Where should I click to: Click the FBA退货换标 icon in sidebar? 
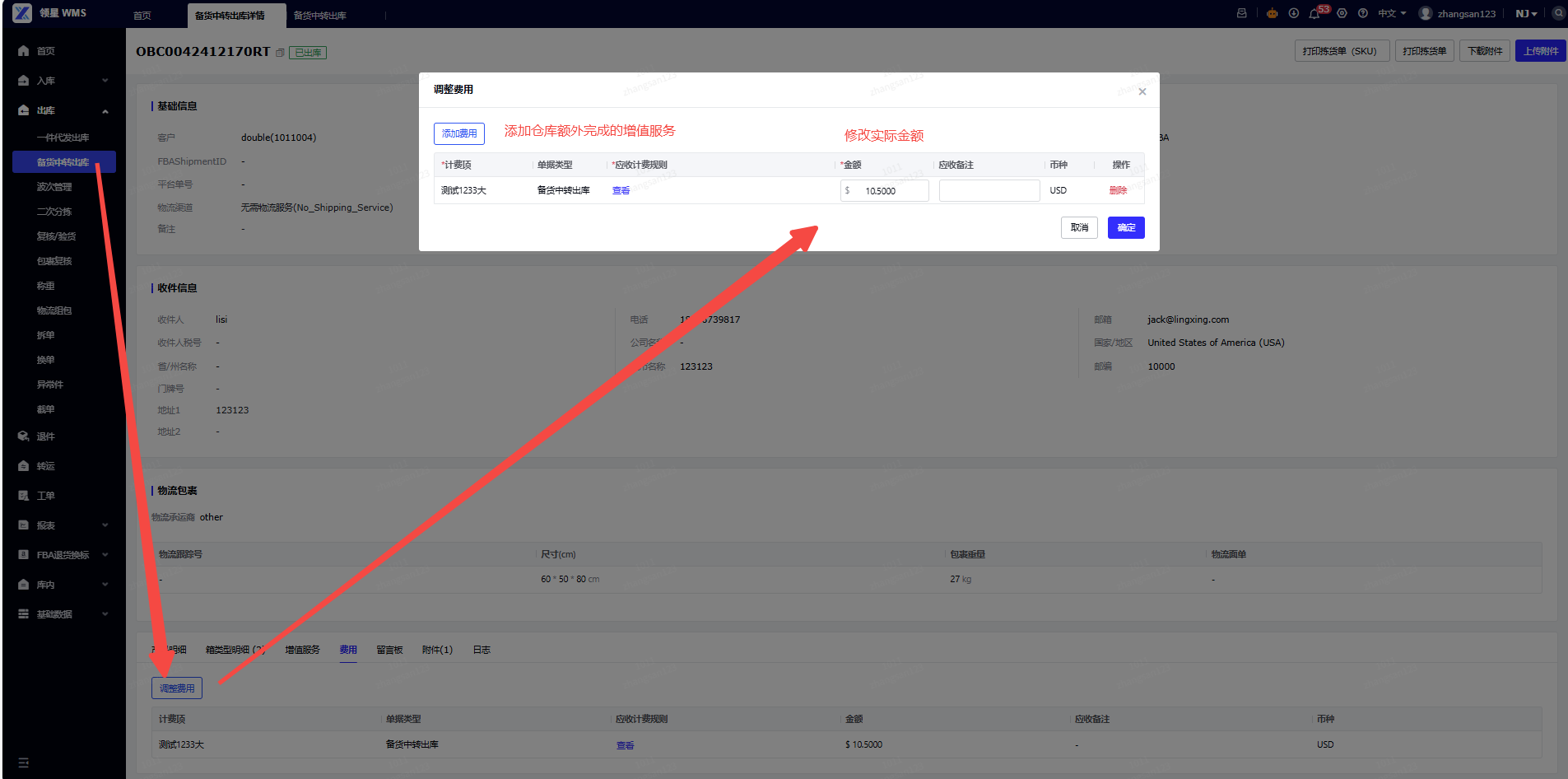(23, 555)
